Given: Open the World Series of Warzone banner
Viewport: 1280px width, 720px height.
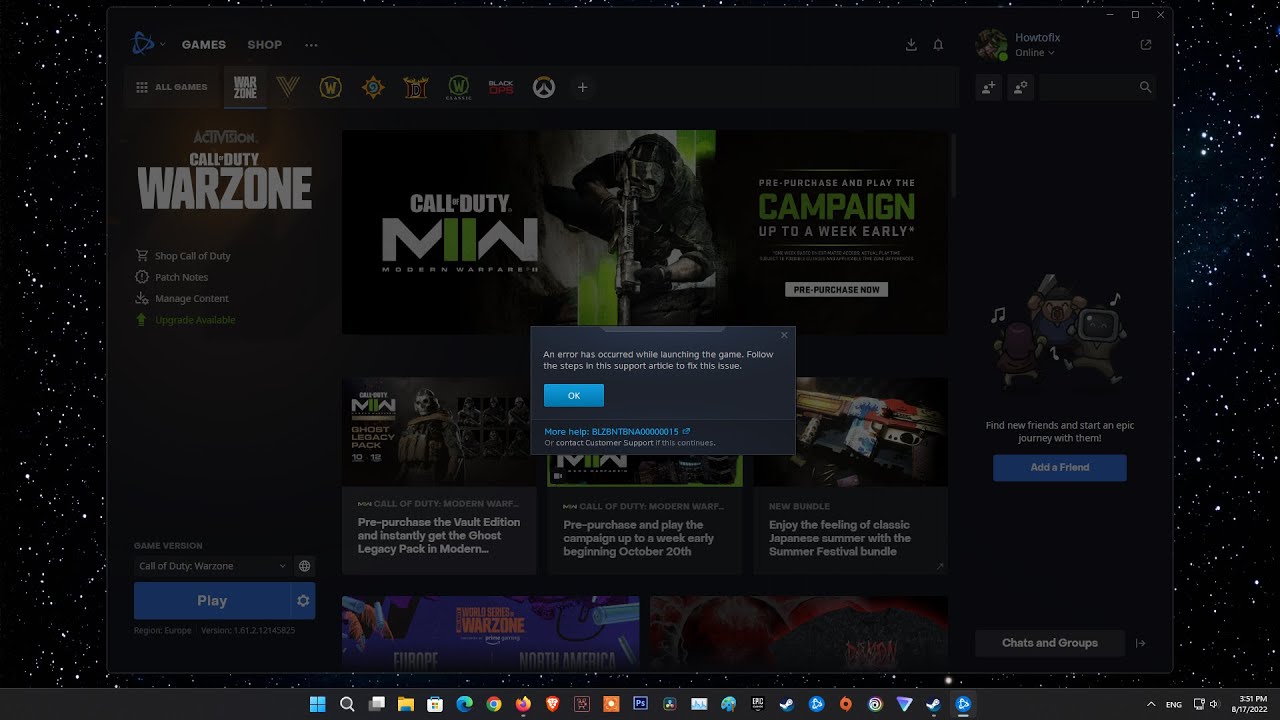Looking at the screenshot, I should click(x=491, y=633).
